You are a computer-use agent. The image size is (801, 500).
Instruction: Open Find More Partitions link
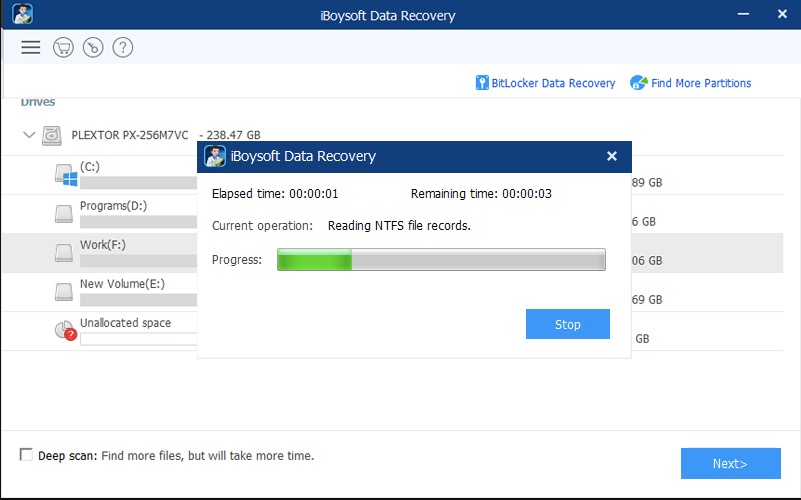pyautogui.click(x=700, y=83)
